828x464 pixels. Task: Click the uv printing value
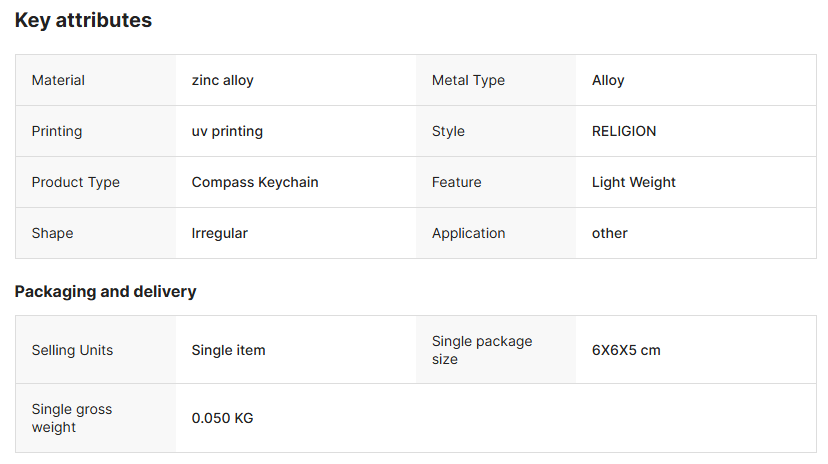(227, 131)
